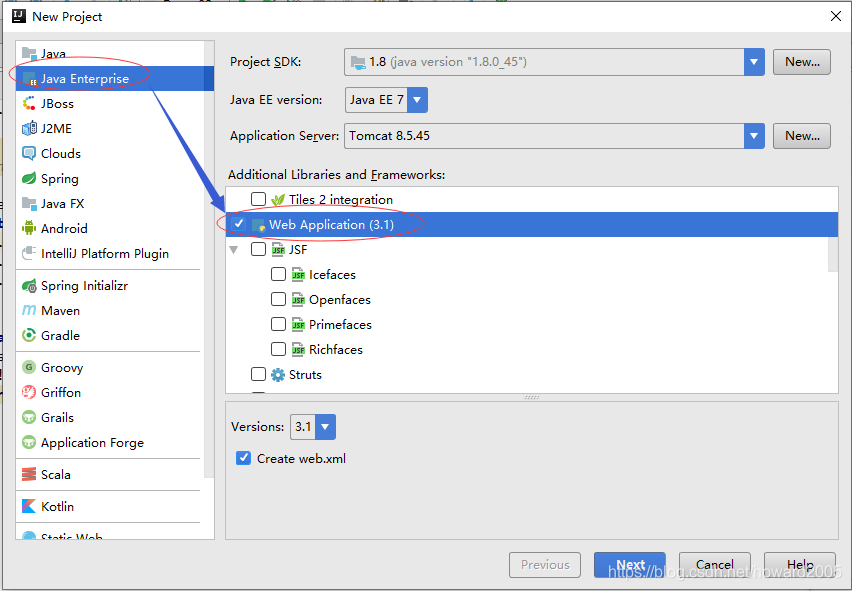Enable the Tiles 2 integration checkbox
Viewport: 852px width, 591px height.
(x=258, y=199)
